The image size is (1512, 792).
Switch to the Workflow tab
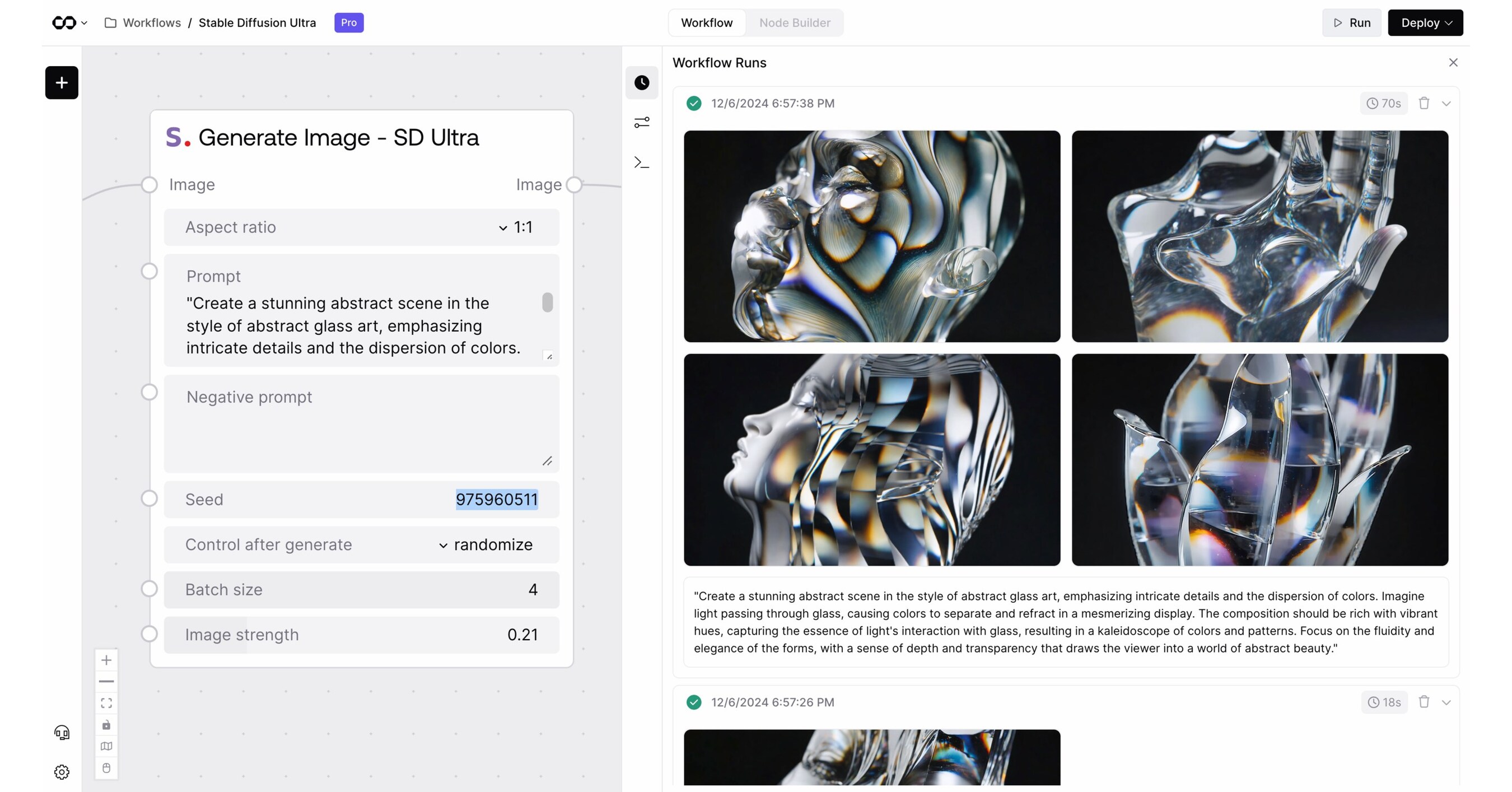[707, 23]
